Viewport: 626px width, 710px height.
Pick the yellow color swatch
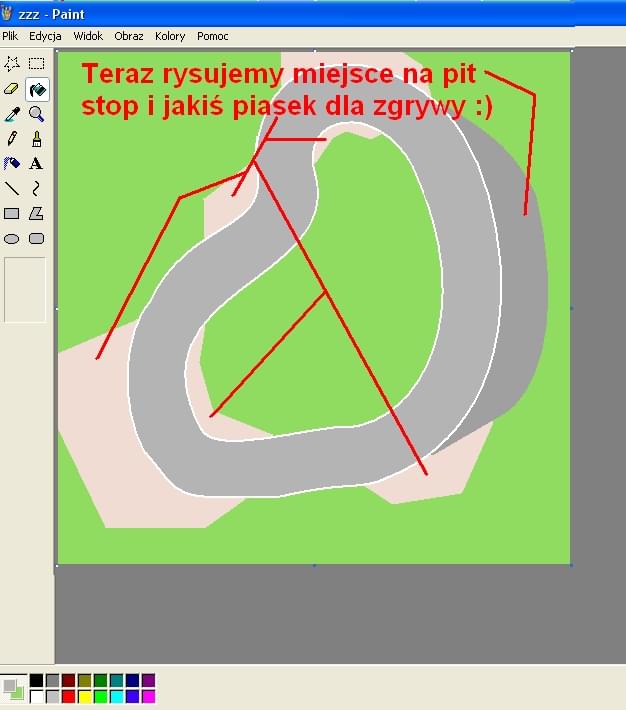85,696
